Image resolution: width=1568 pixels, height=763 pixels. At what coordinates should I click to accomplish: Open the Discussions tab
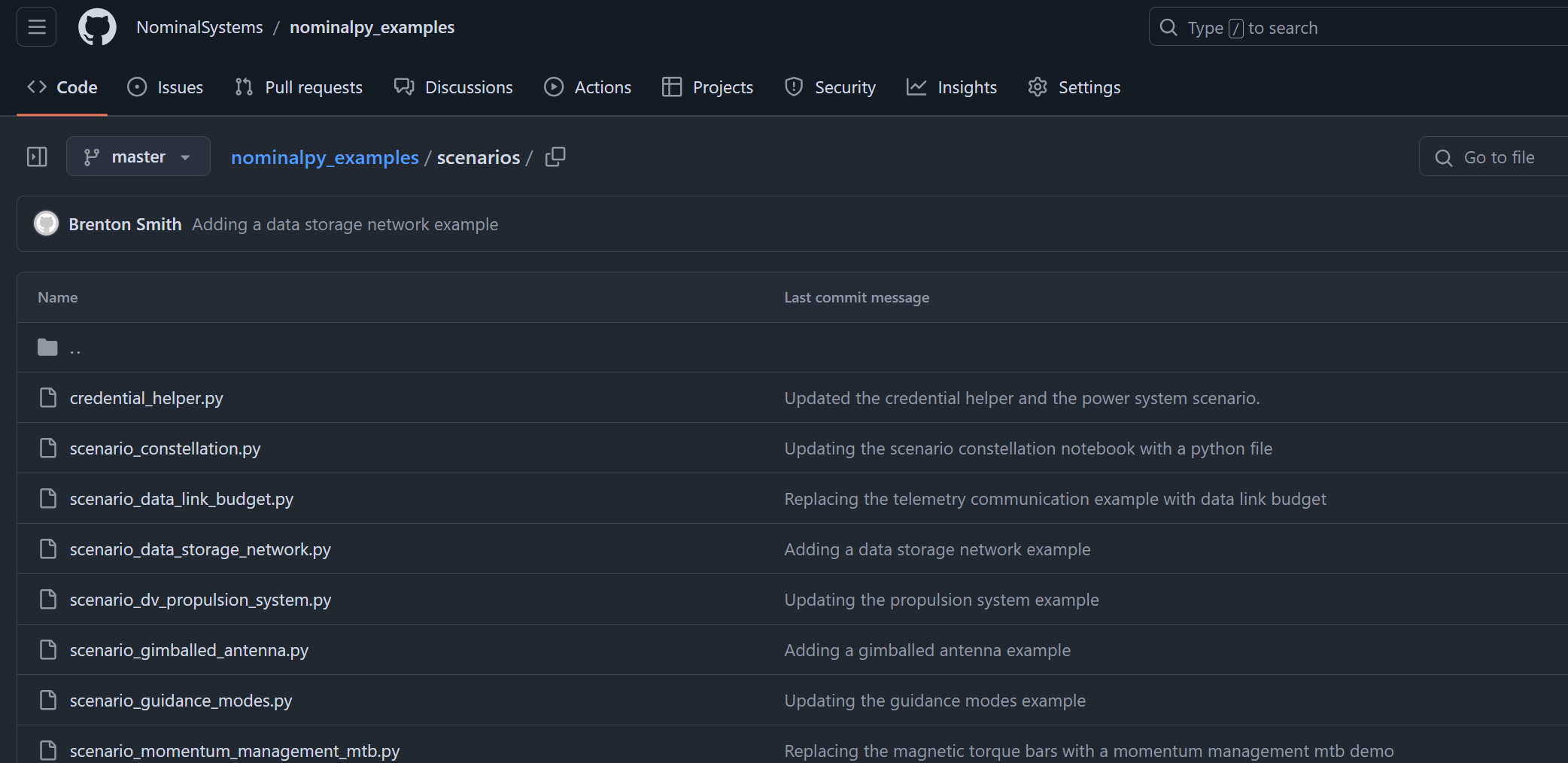click(x=454, y=87)
